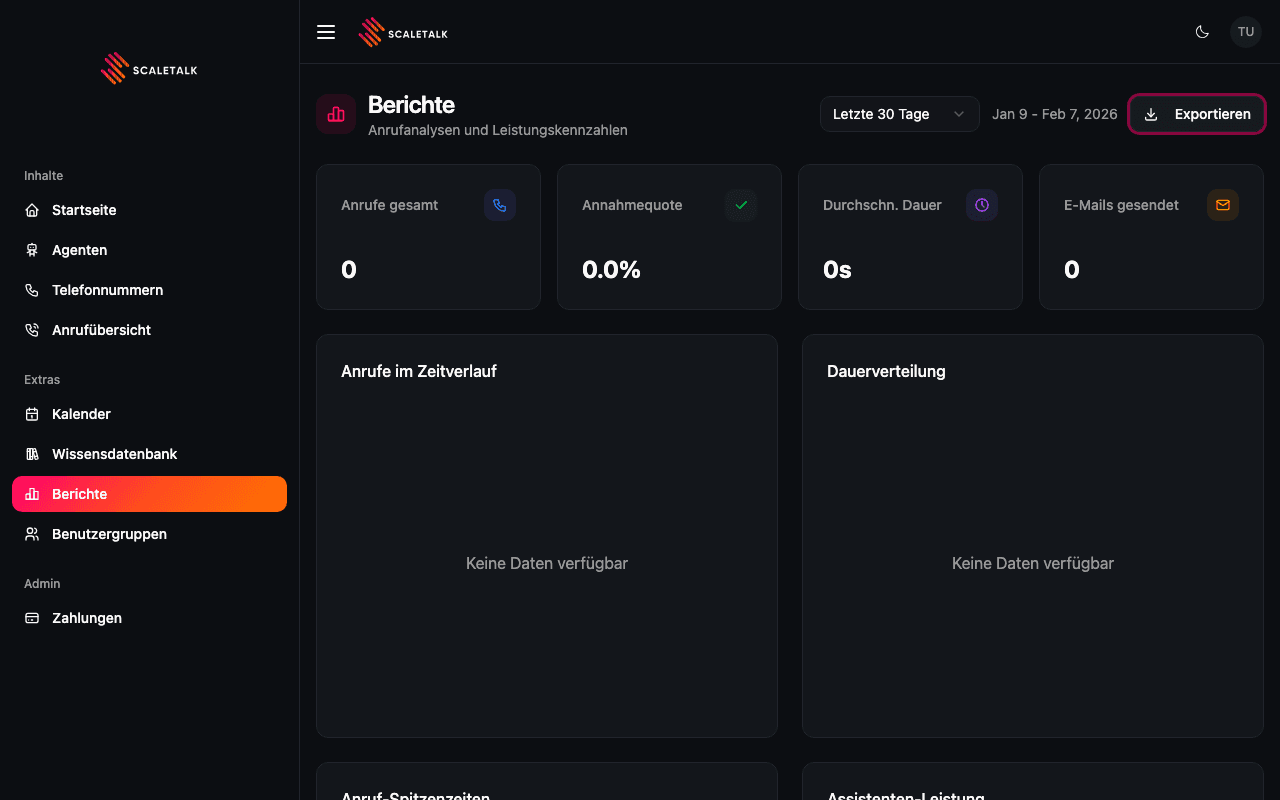Click the home icon beside Startseite

click(32, 210)
